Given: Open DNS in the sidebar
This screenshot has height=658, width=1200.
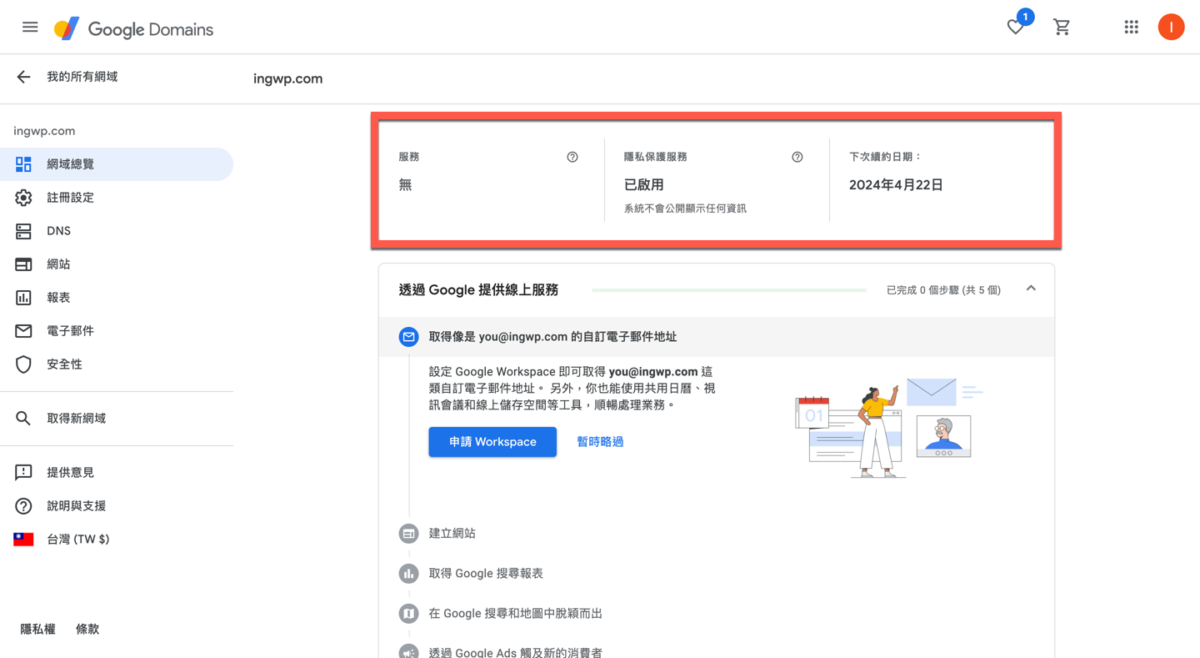Looking at the screenshot, I should click(116, 231).
